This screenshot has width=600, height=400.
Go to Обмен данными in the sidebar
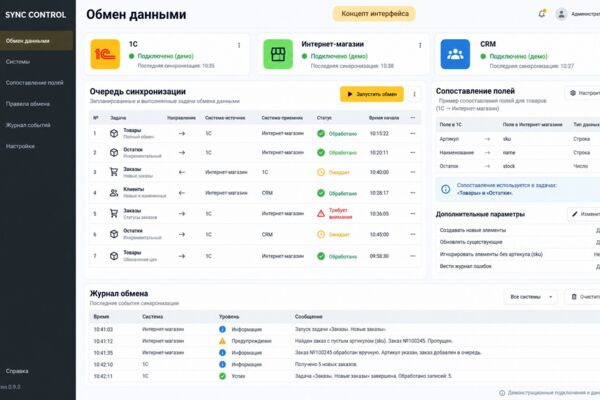[x=37, y=41]
